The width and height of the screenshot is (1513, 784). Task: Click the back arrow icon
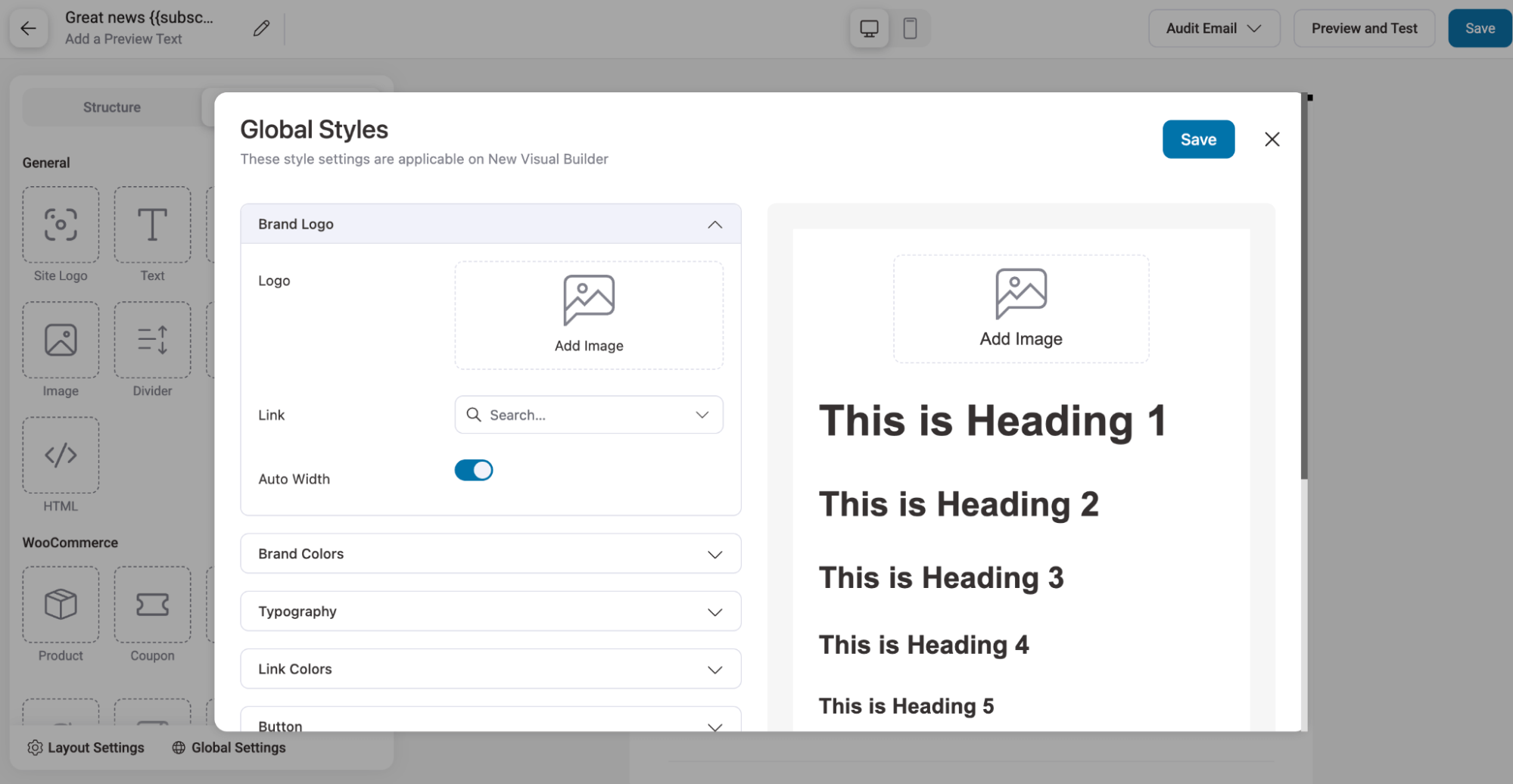click(x=29, y=29)
